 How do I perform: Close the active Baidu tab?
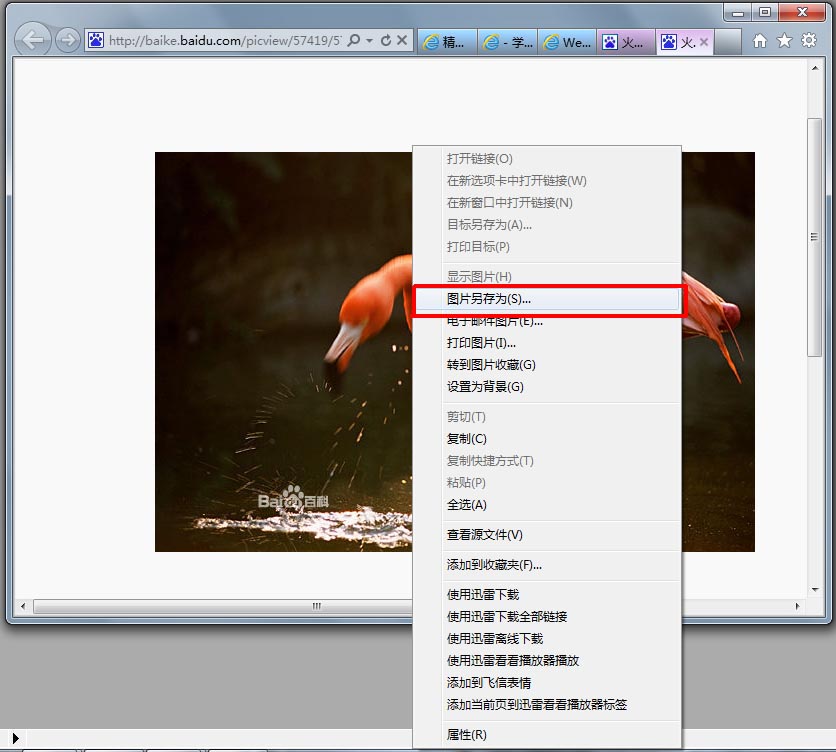click(x=704, y=42)
